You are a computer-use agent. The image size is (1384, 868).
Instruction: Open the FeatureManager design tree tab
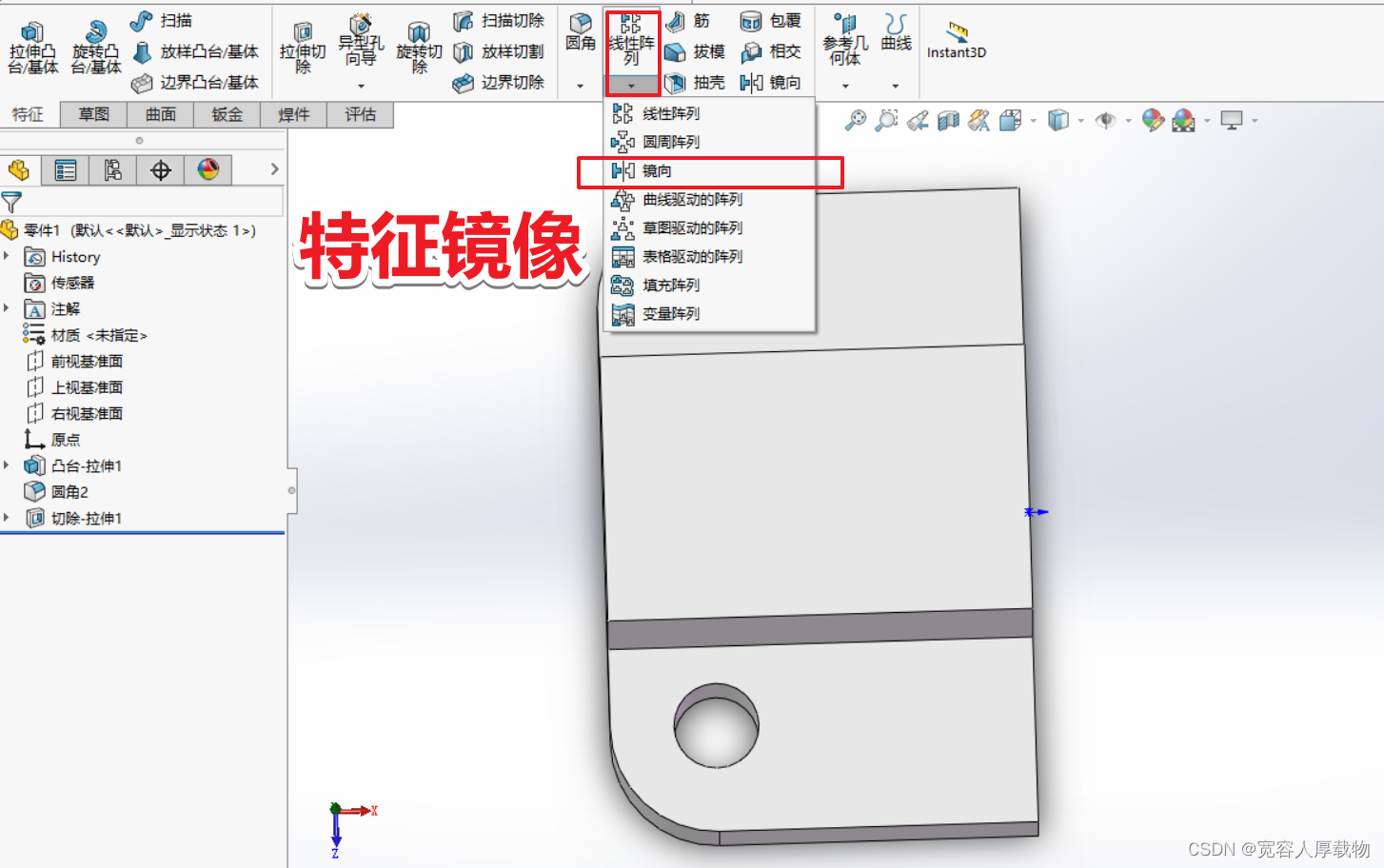(19, 170)
